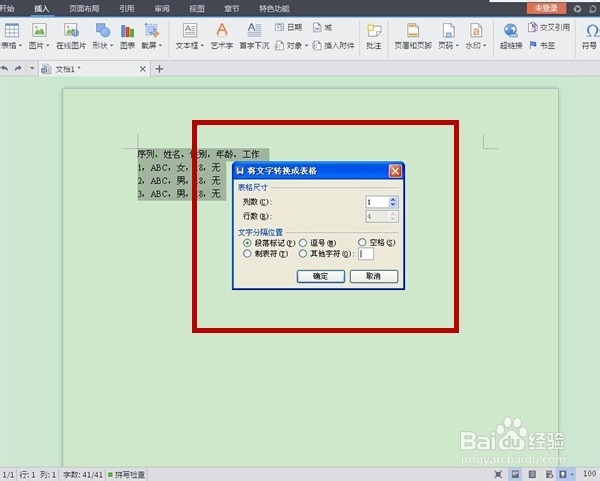Click the Redo arrow in quick access

[x=18, y=68]
